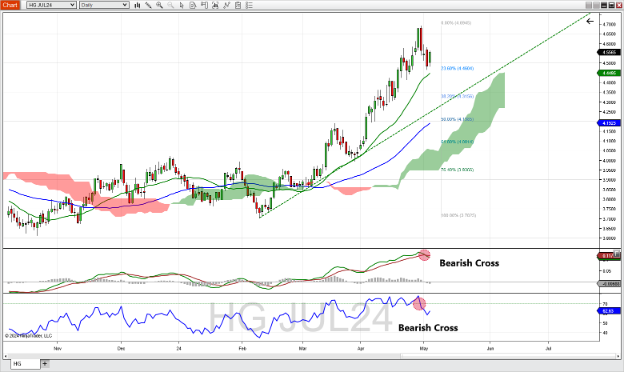Select the 61.80% Fibonacci level label

pos(457,142)
